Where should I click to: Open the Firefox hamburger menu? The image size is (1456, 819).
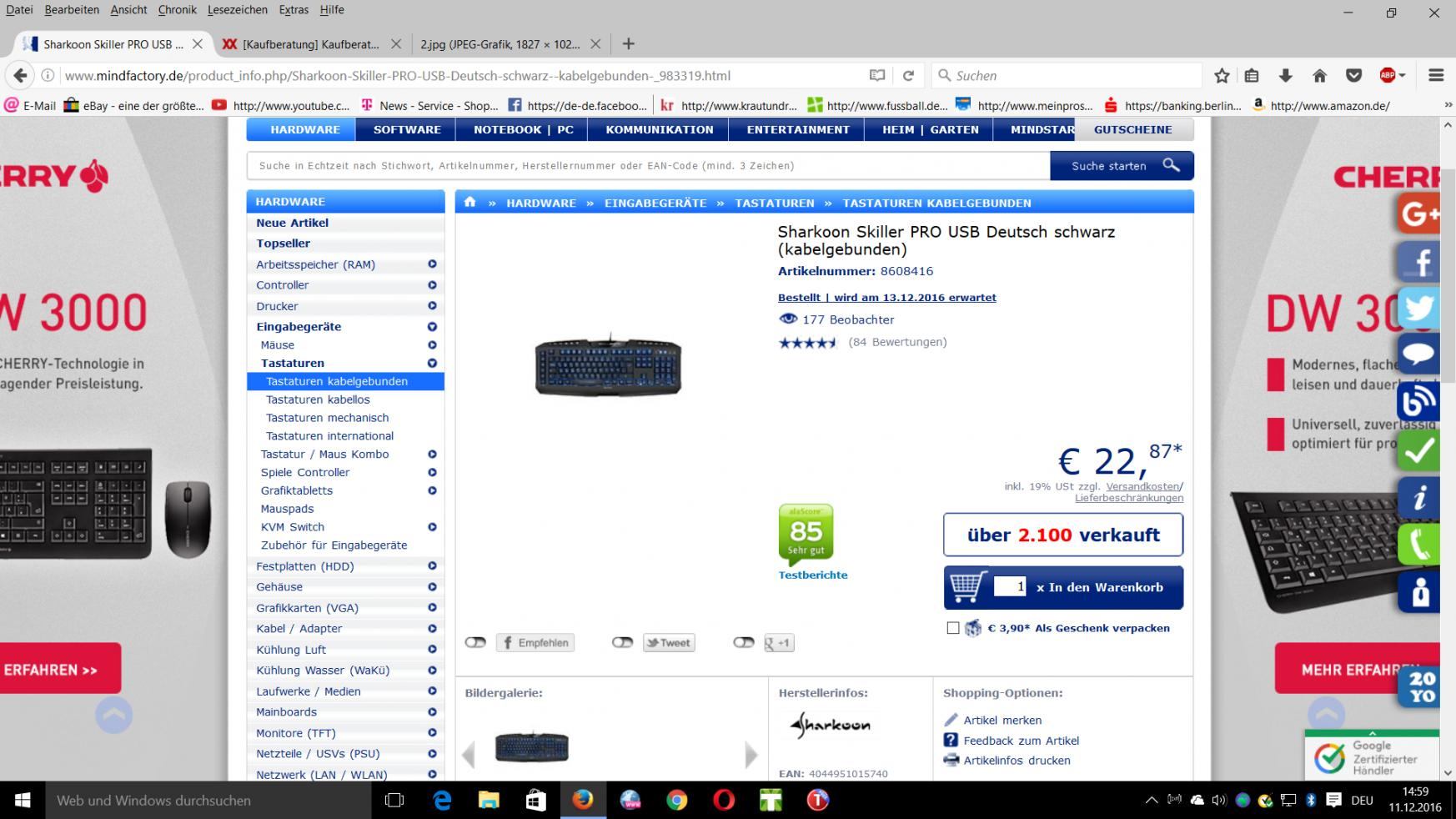point(1435,75)
